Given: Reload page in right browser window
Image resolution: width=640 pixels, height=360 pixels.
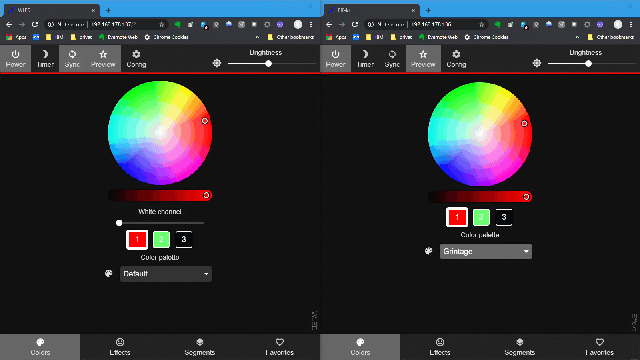Looking at the screenshot, I should coord(355,24).
